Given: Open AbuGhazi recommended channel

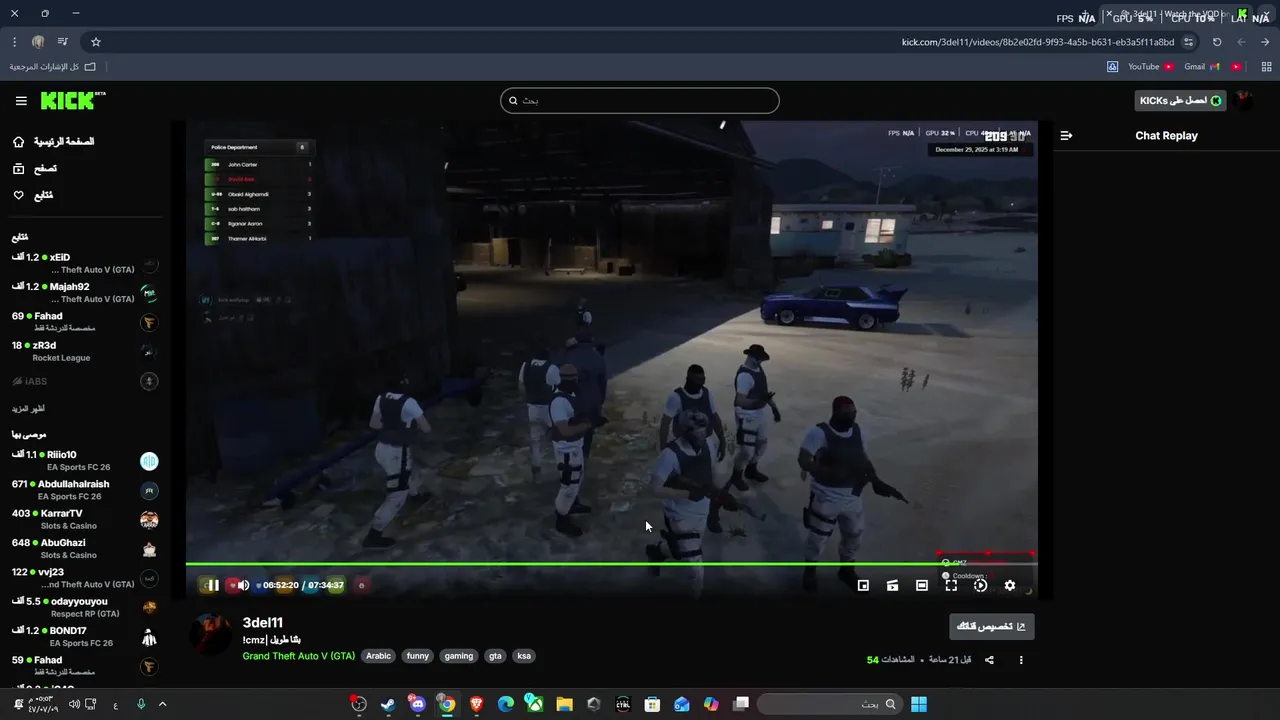Looking at the screenshot, I should (x=85, y=549).
